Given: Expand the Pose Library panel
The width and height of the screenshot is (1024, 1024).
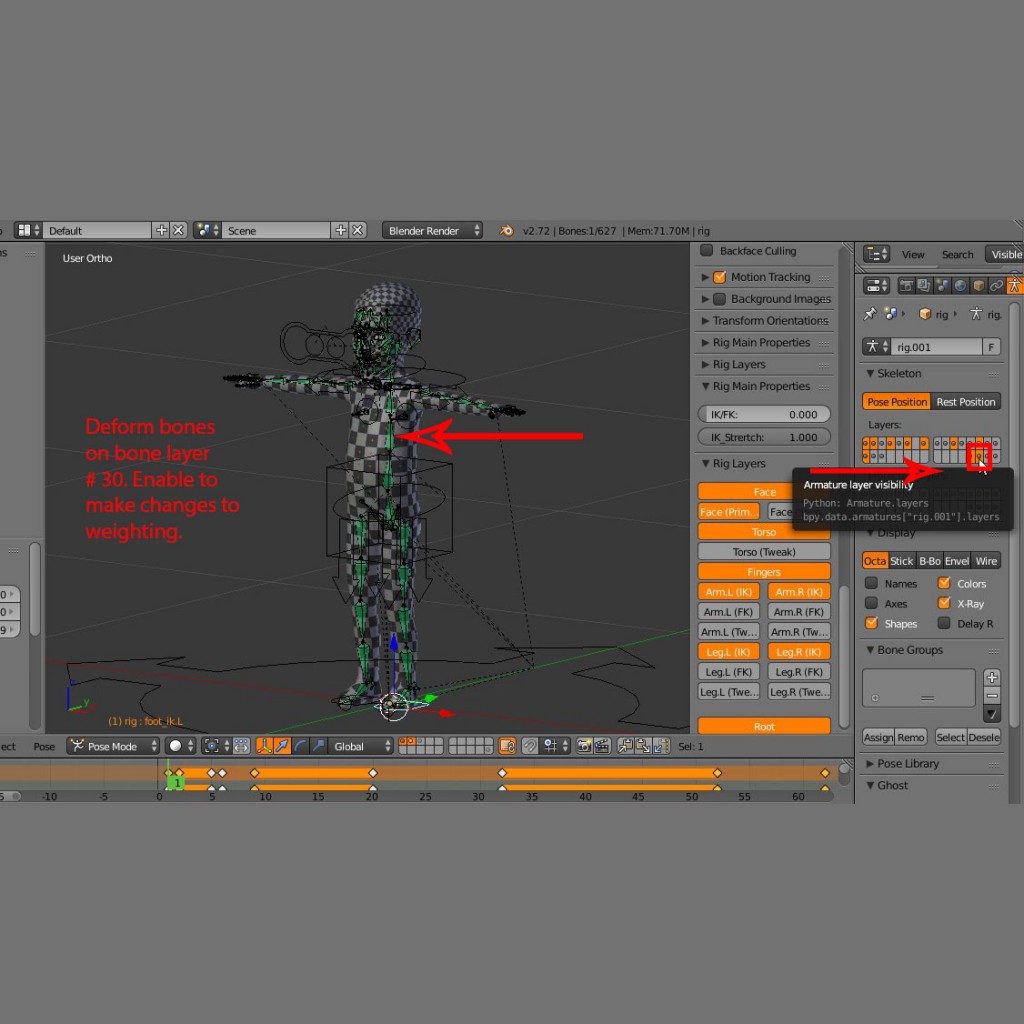Looking at the screenshot, I should [870, 764].
